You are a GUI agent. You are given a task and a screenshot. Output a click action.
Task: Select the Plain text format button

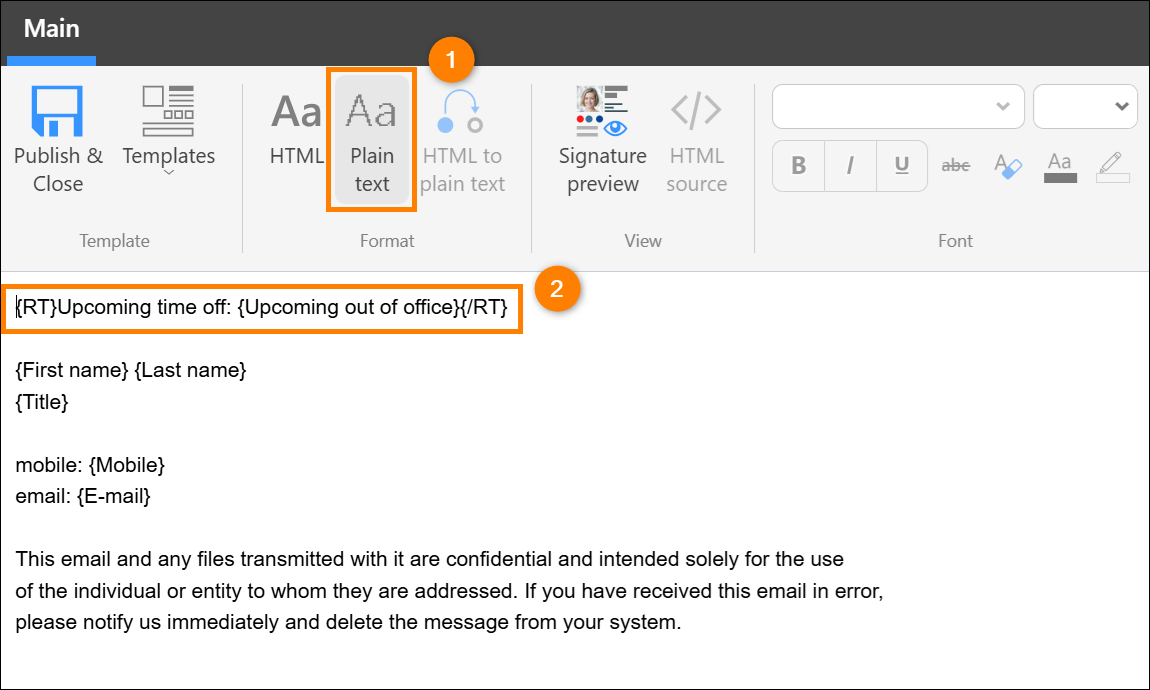pos(371,138)
